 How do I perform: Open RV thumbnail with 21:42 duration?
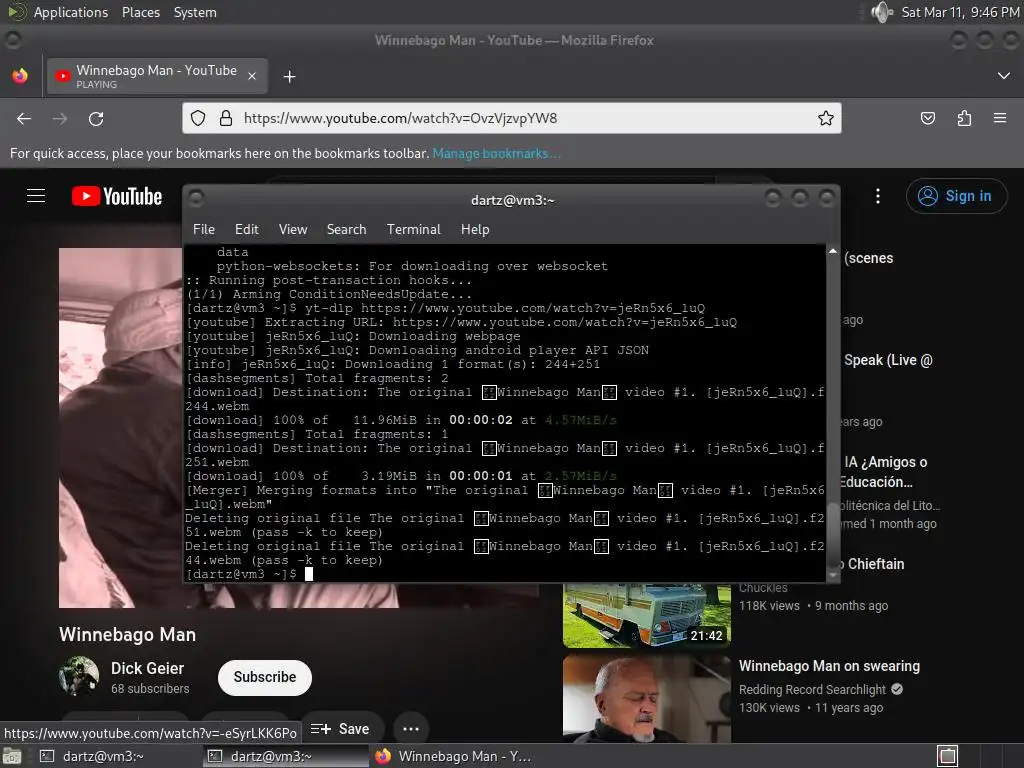[647, 615]
